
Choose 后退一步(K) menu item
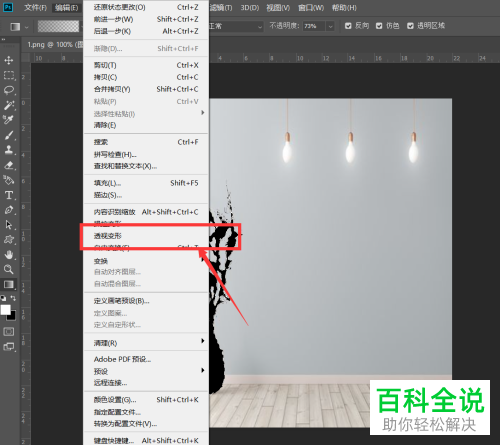click(146, 31)
